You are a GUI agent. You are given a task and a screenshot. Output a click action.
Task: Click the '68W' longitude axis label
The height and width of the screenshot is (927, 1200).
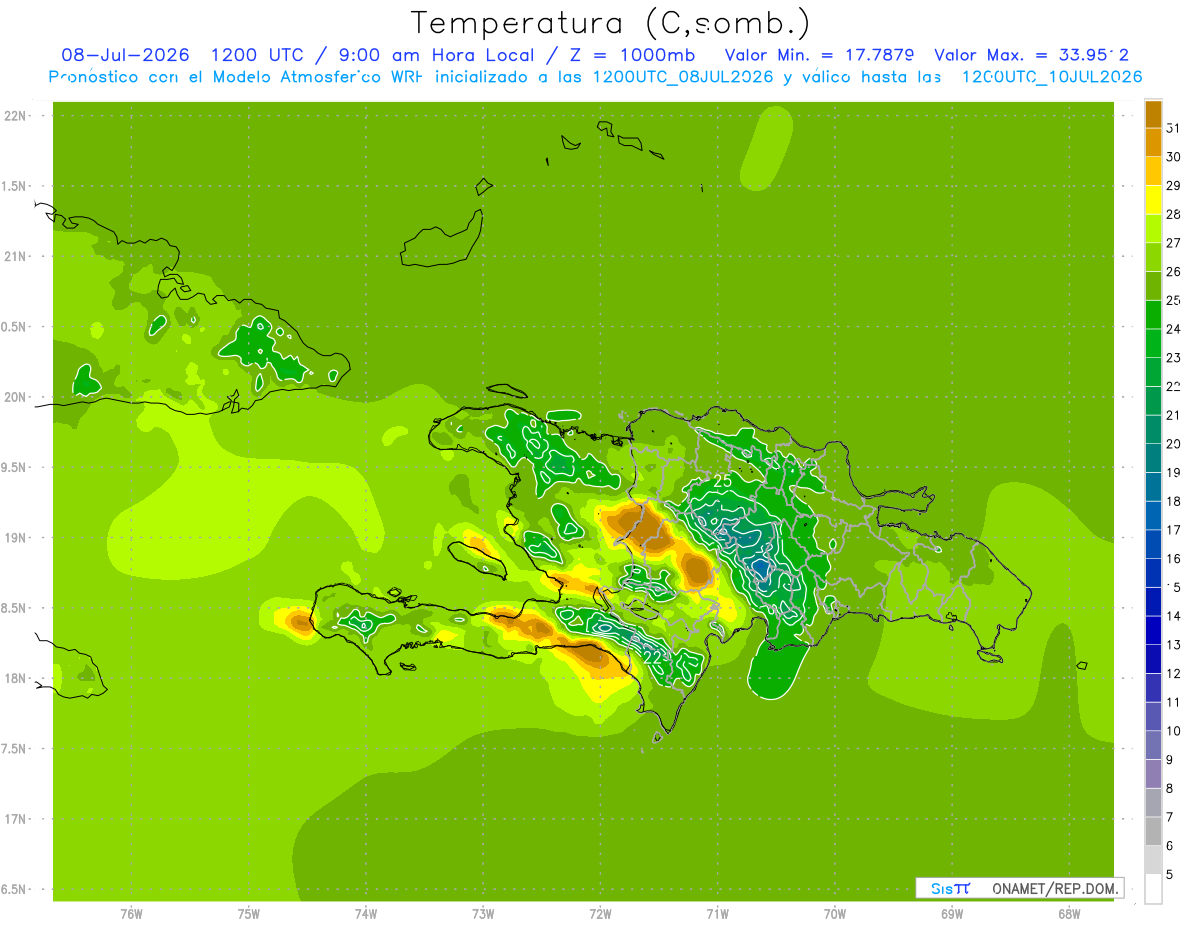tap(1069, 914)
